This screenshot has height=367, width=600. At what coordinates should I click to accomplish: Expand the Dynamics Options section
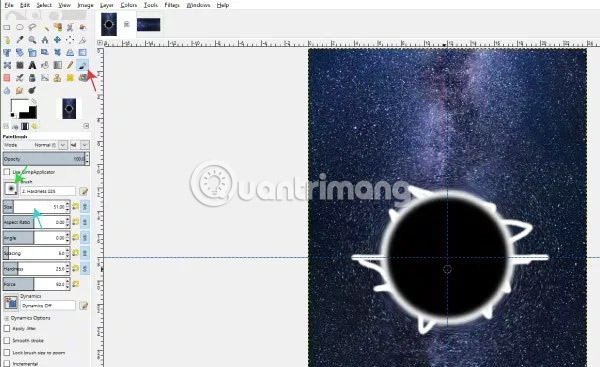pyautogui.click(x=6, y=318)
